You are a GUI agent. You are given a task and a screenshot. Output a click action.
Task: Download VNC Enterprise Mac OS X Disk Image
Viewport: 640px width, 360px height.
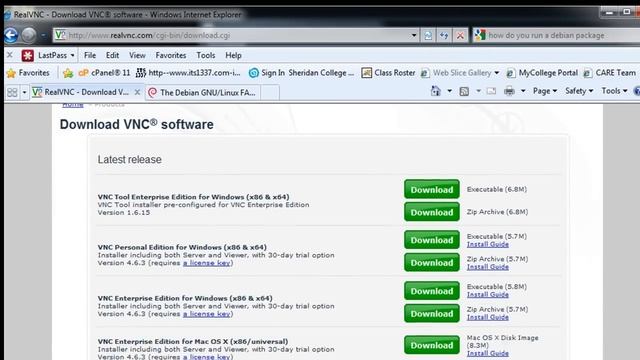click(x=432, y=345)
